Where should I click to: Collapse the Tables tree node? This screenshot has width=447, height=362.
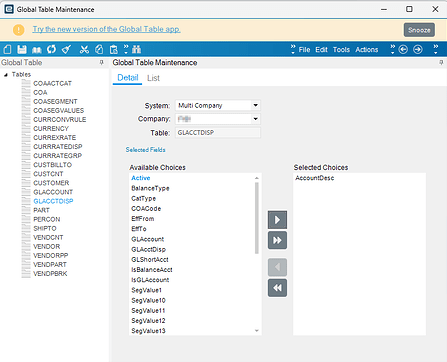pos(6,75)
